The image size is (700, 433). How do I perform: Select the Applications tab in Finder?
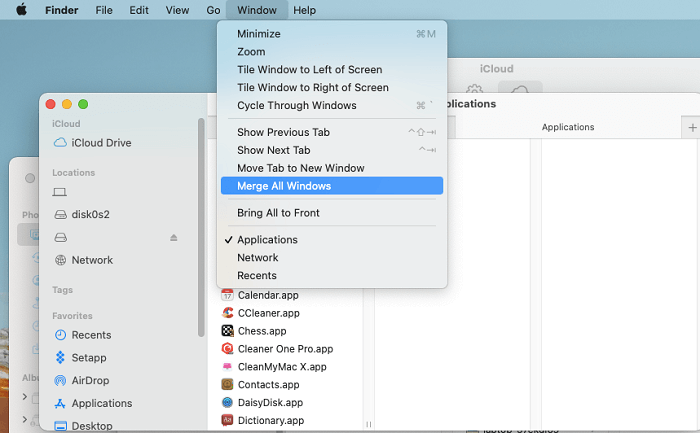(568, 127)
